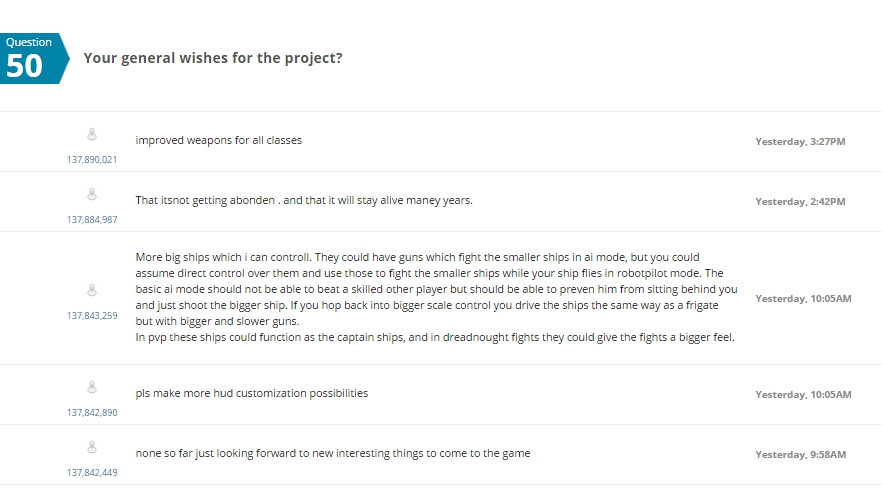Select the 'That itsnot getting abonden' response
This screenshot has height=488, width=883.
click(304, 200)
